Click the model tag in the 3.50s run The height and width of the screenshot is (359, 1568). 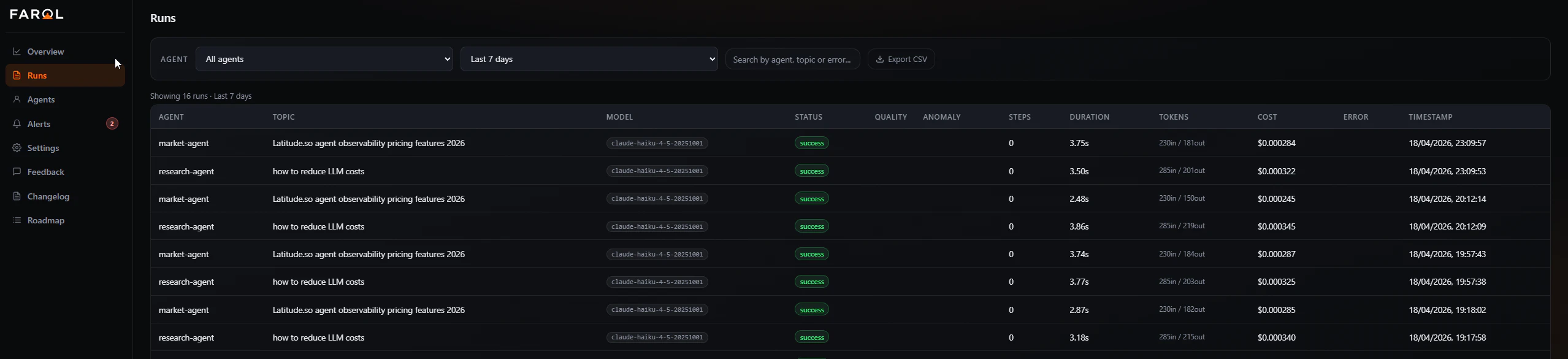(657, 171)
